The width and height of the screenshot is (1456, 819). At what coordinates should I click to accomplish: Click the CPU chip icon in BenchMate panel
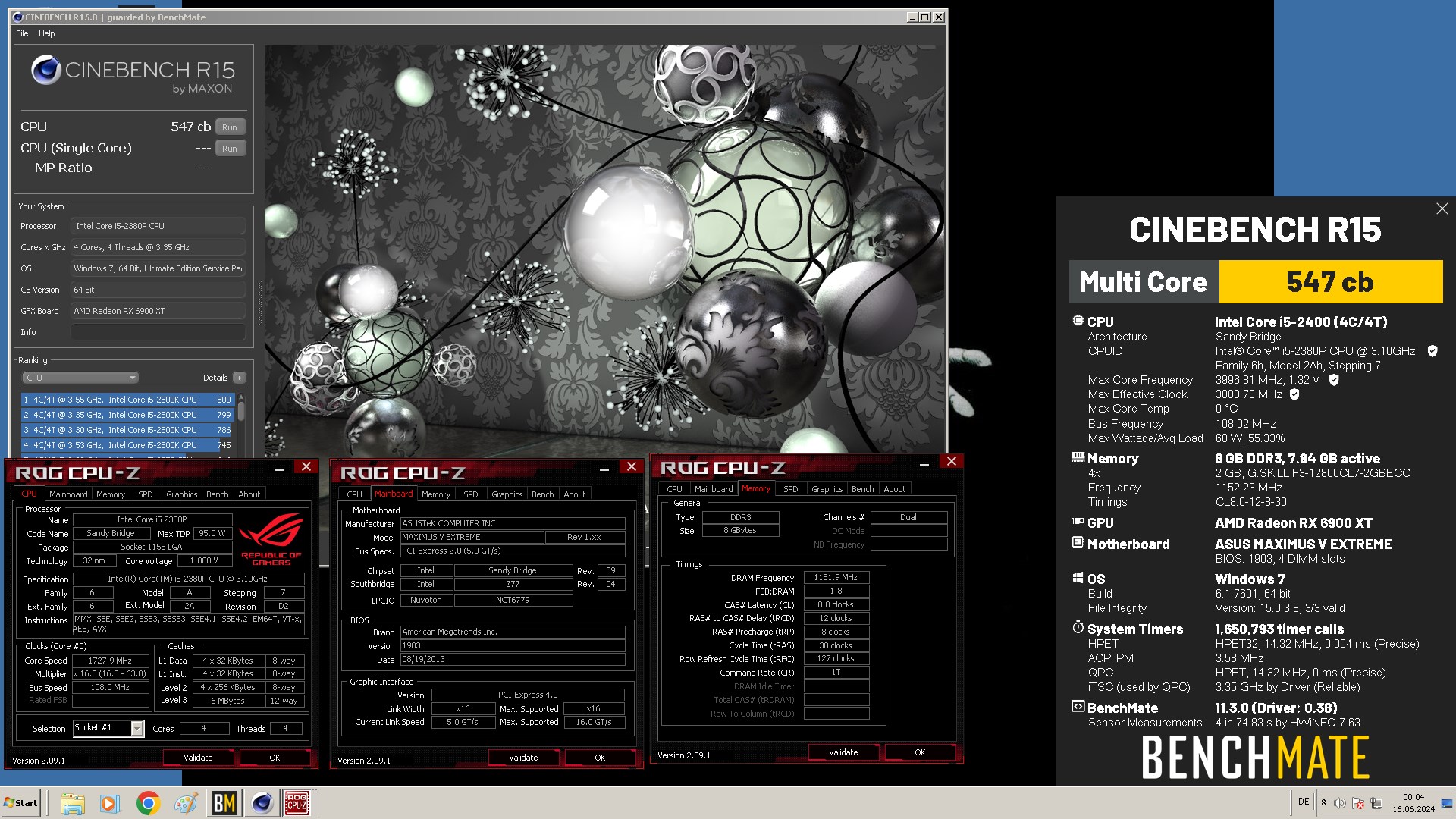[x=1078, y=321]
